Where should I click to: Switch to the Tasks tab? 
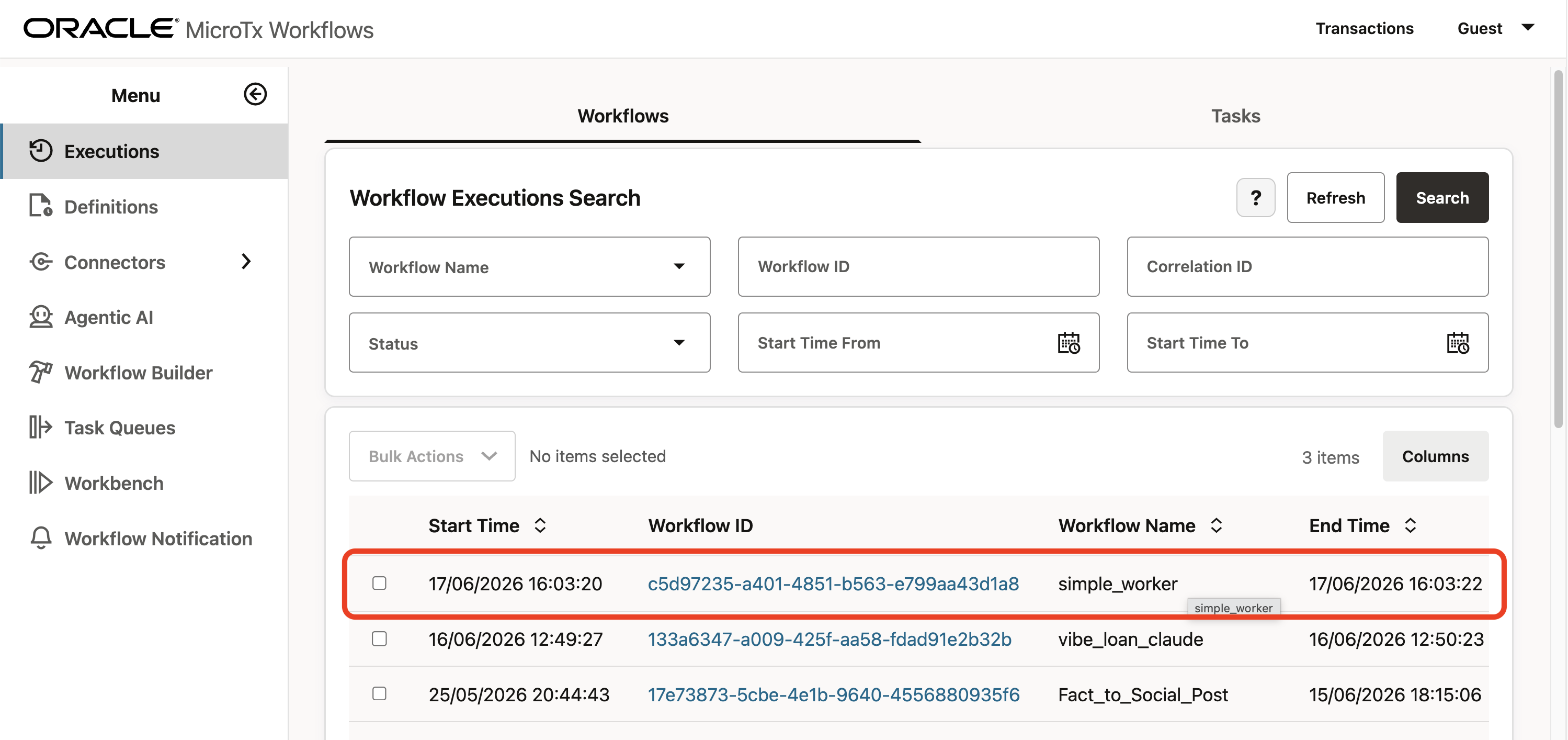1235,116
